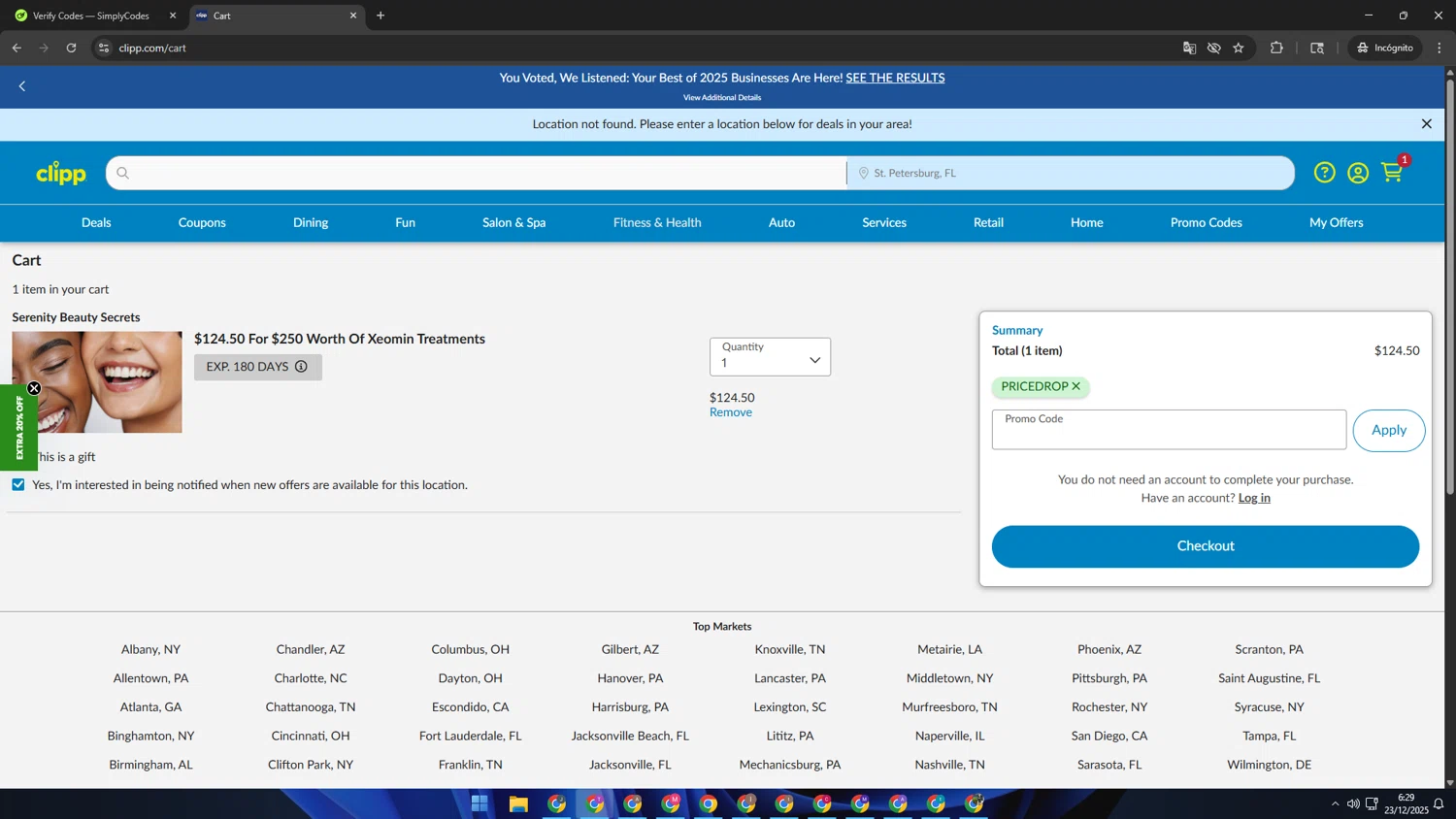The image size is (1456, 819).
Task: Show expiration info icon on EXP. 180 DAYS
Action: (301, 367)
